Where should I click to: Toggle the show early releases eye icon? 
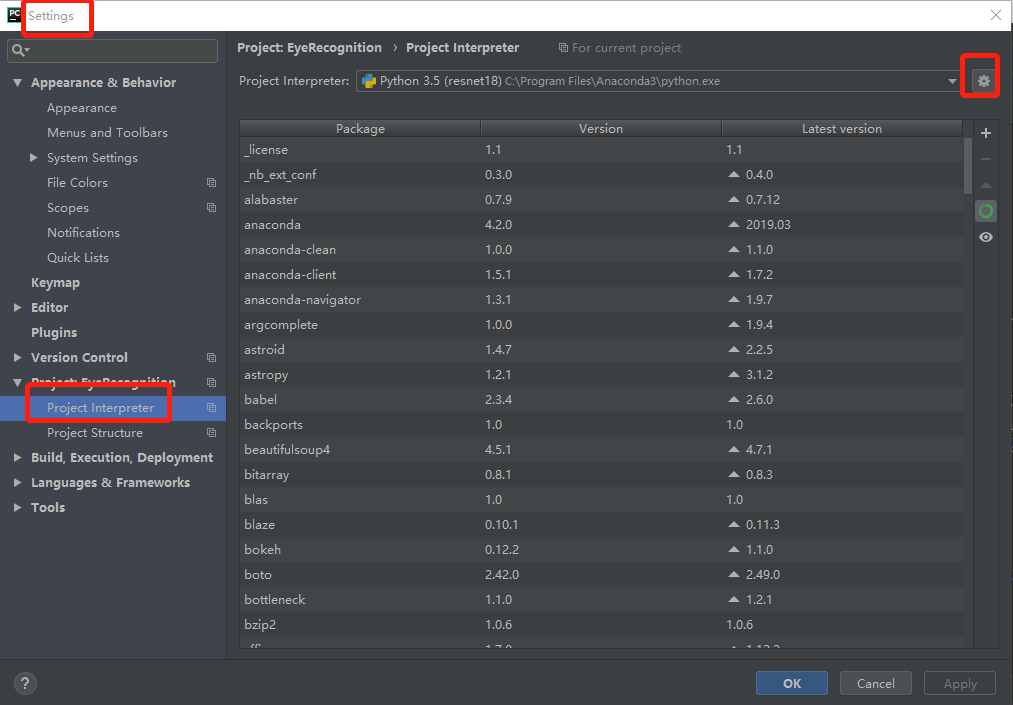[986, 237]
